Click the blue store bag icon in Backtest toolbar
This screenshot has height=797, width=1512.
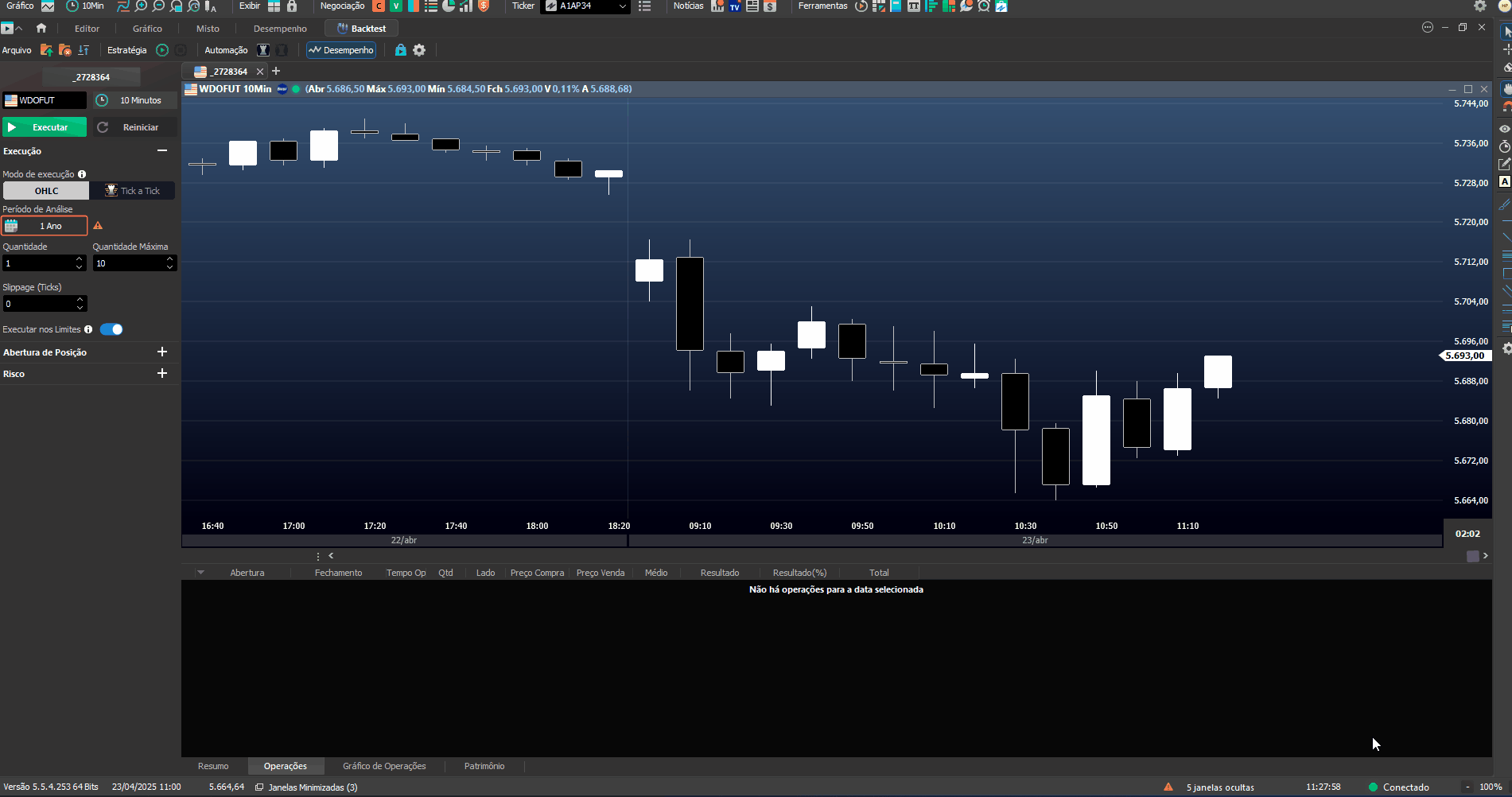click(x=401, y=50)
